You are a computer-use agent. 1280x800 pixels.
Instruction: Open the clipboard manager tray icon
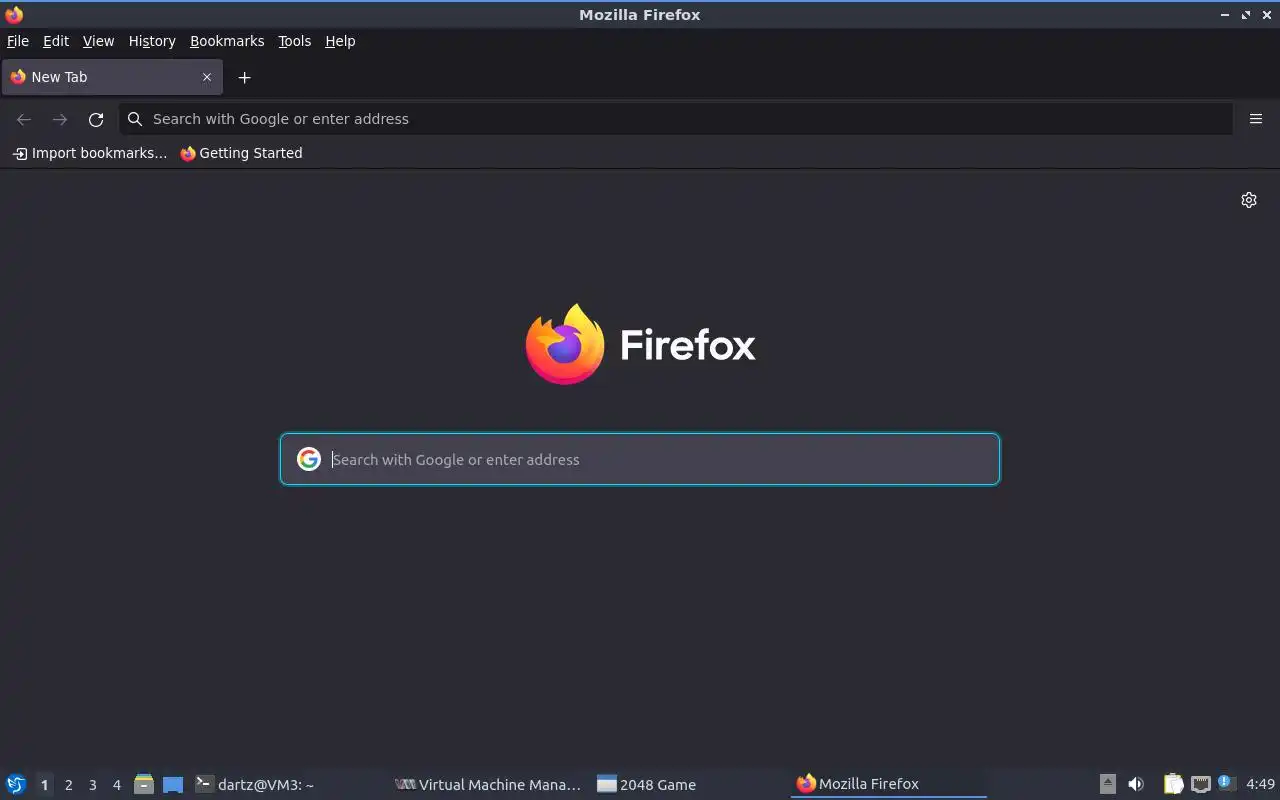click(x=1173, y=784)
